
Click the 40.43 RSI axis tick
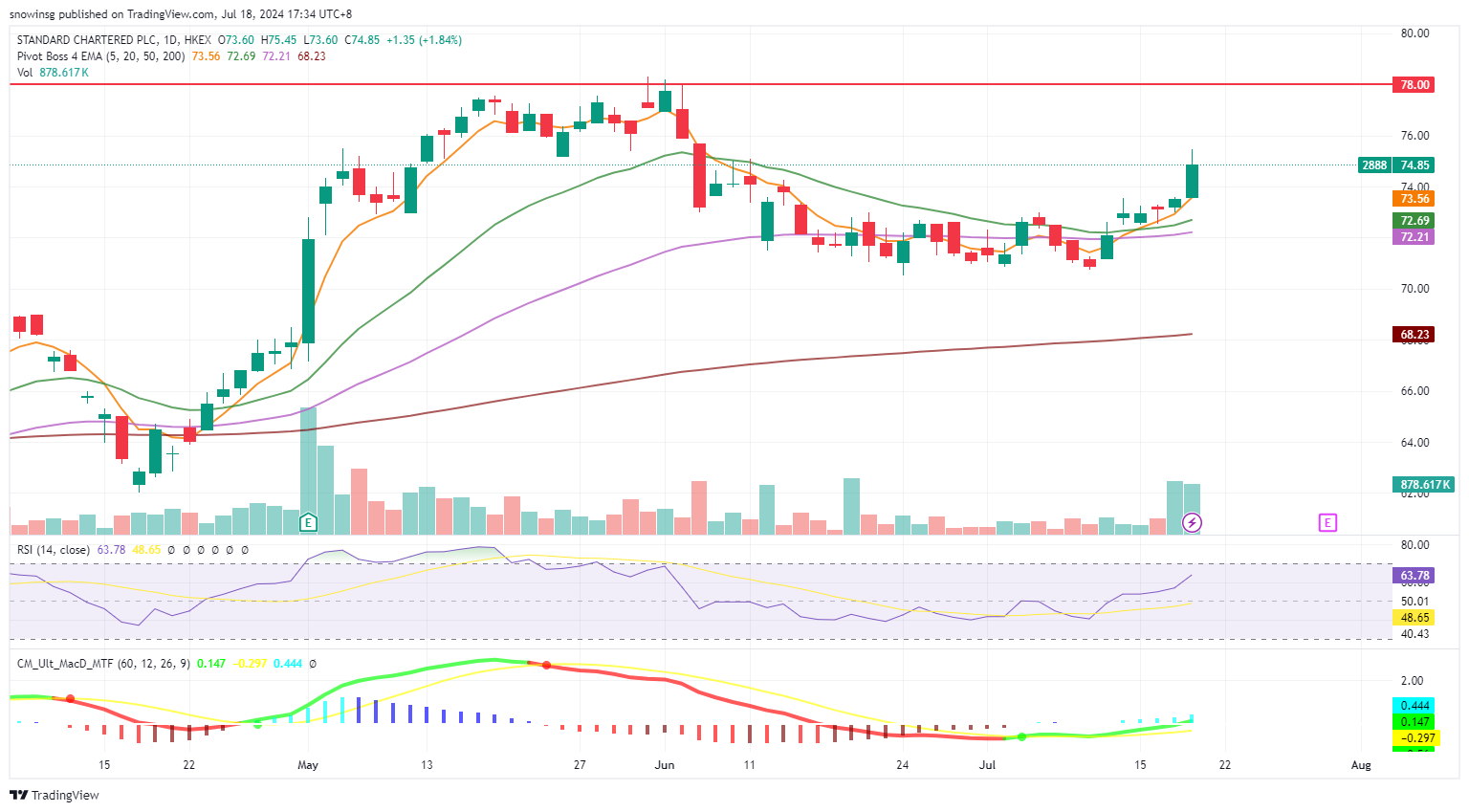[1415, 634]
